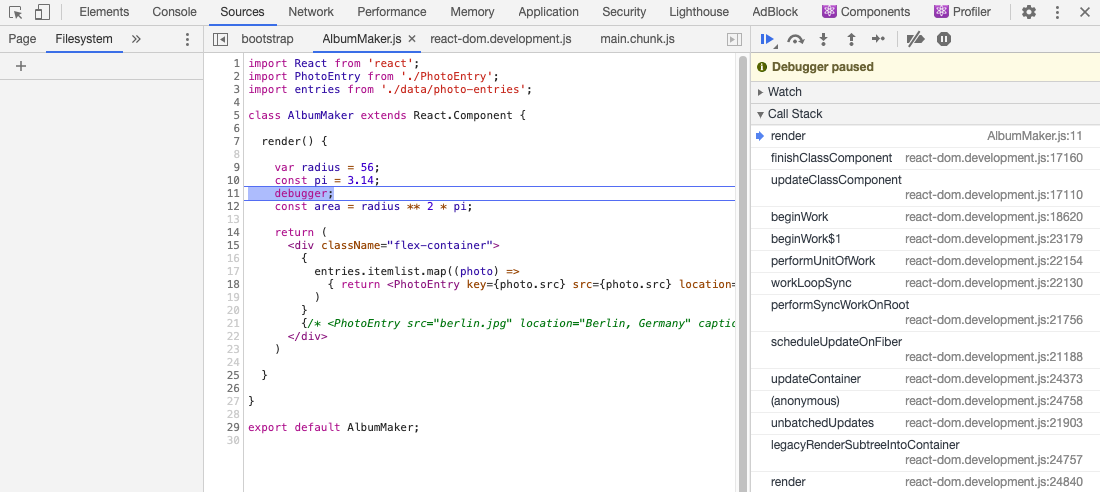This screenshot has height=492, width=1100.
Task: Collapse the Call Stack section
Action: click(x=795, y=114)
